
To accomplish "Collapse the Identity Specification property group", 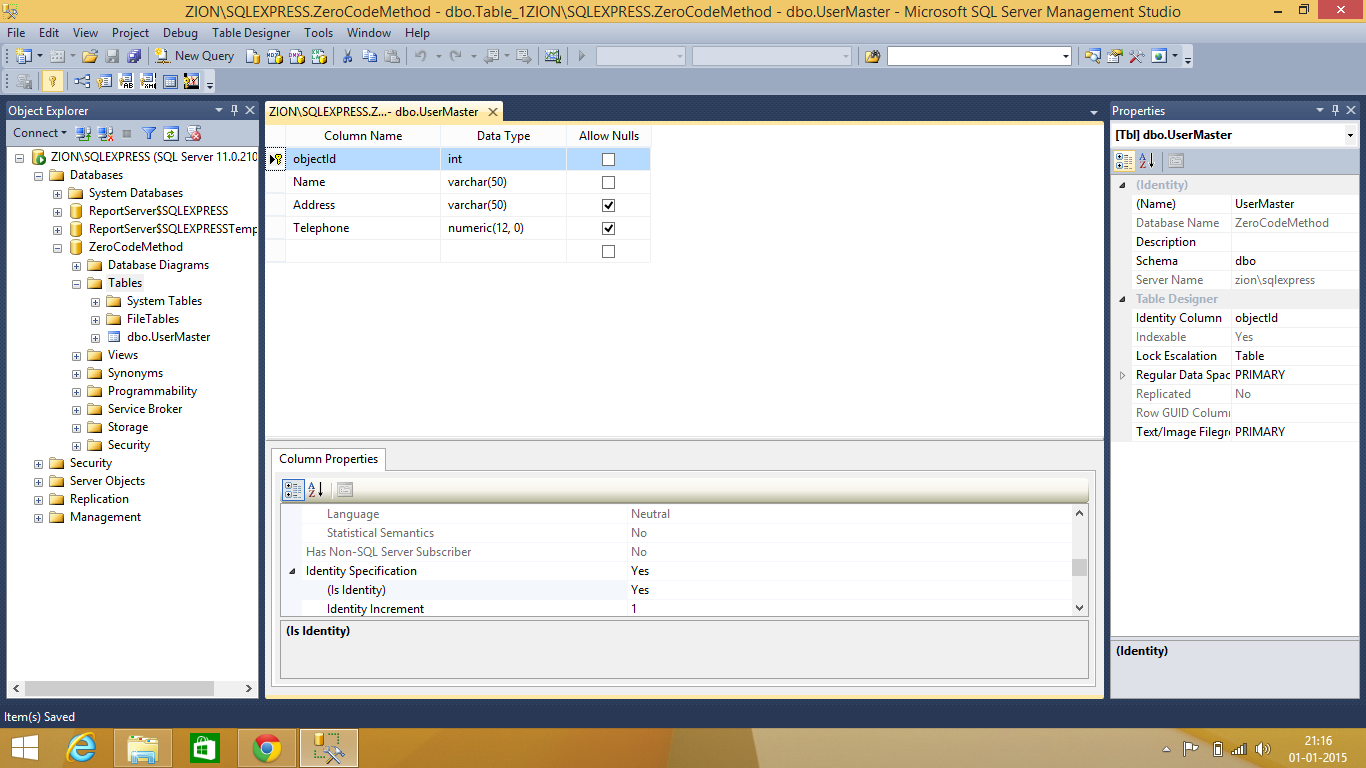I will coord(292,571).
